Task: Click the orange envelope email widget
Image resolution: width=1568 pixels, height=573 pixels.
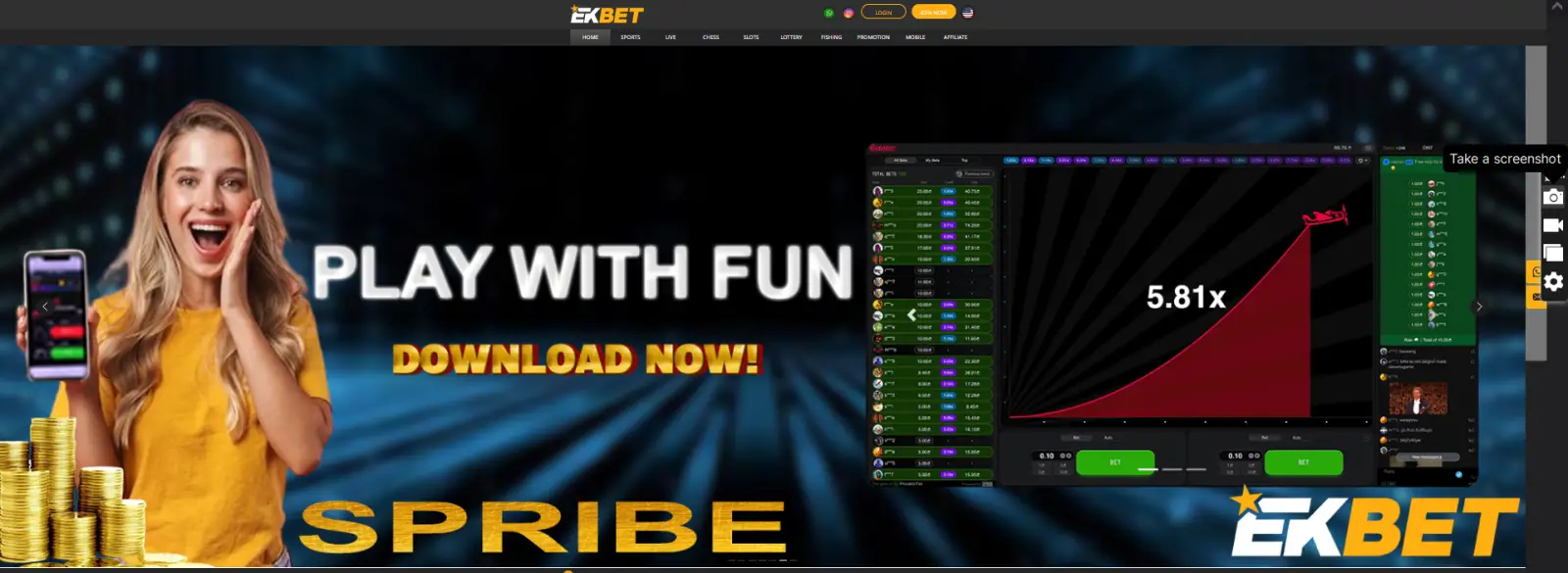Action: coord(1535,297)
